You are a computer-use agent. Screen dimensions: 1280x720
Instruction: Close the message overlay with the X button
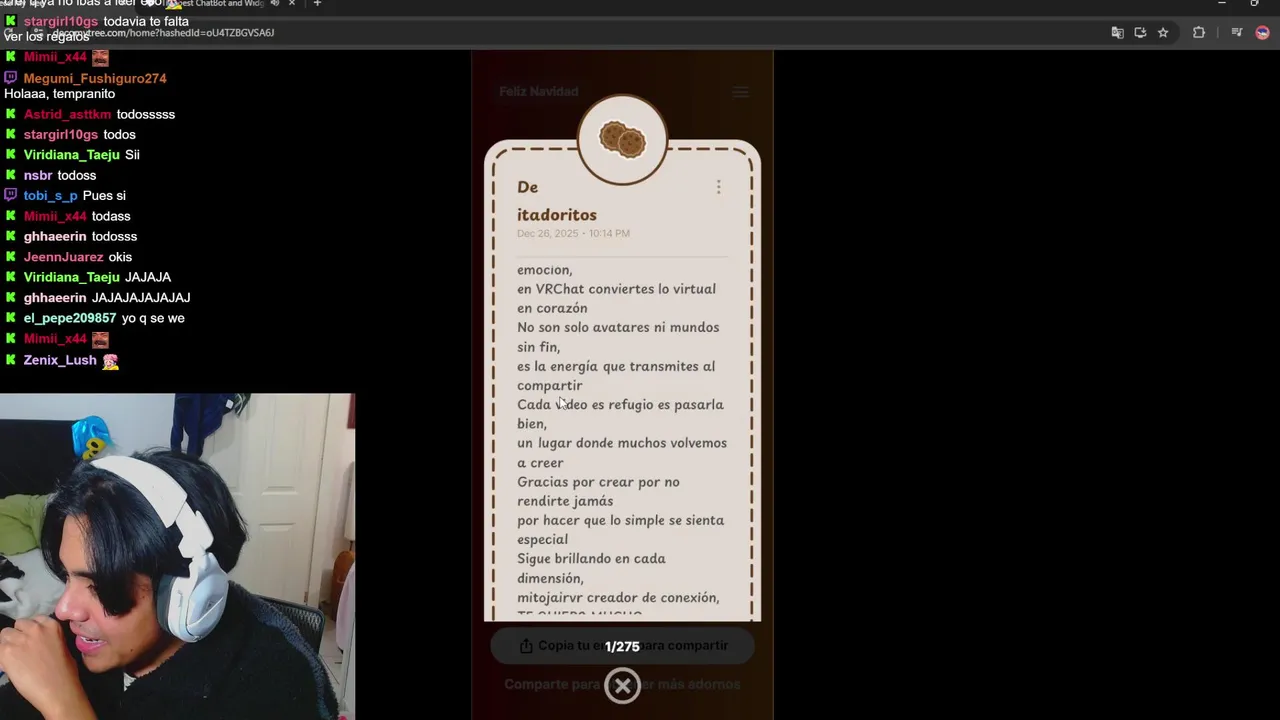[622, 686]
